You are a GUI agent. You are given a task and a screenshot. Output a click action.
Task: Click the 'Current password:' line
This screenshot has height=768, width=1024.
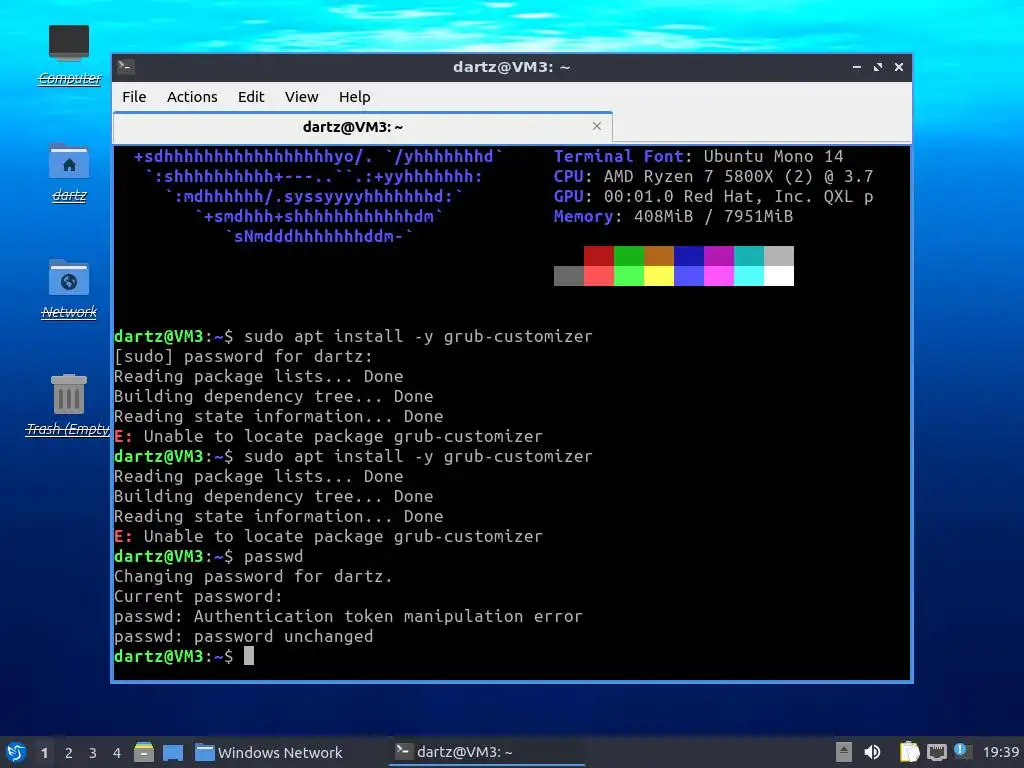coord(198,596)
